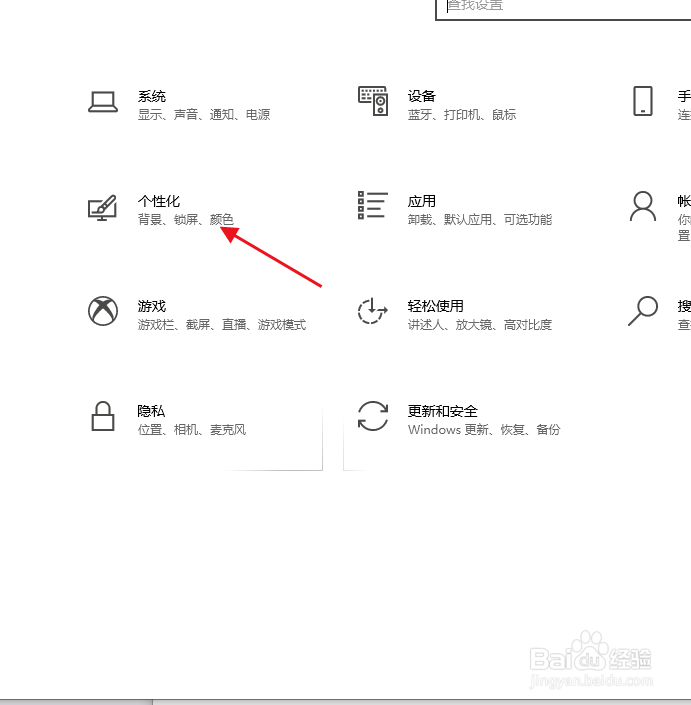
Task: Click the circular arrows icon for 更新和安全
Action: point(373,416)
